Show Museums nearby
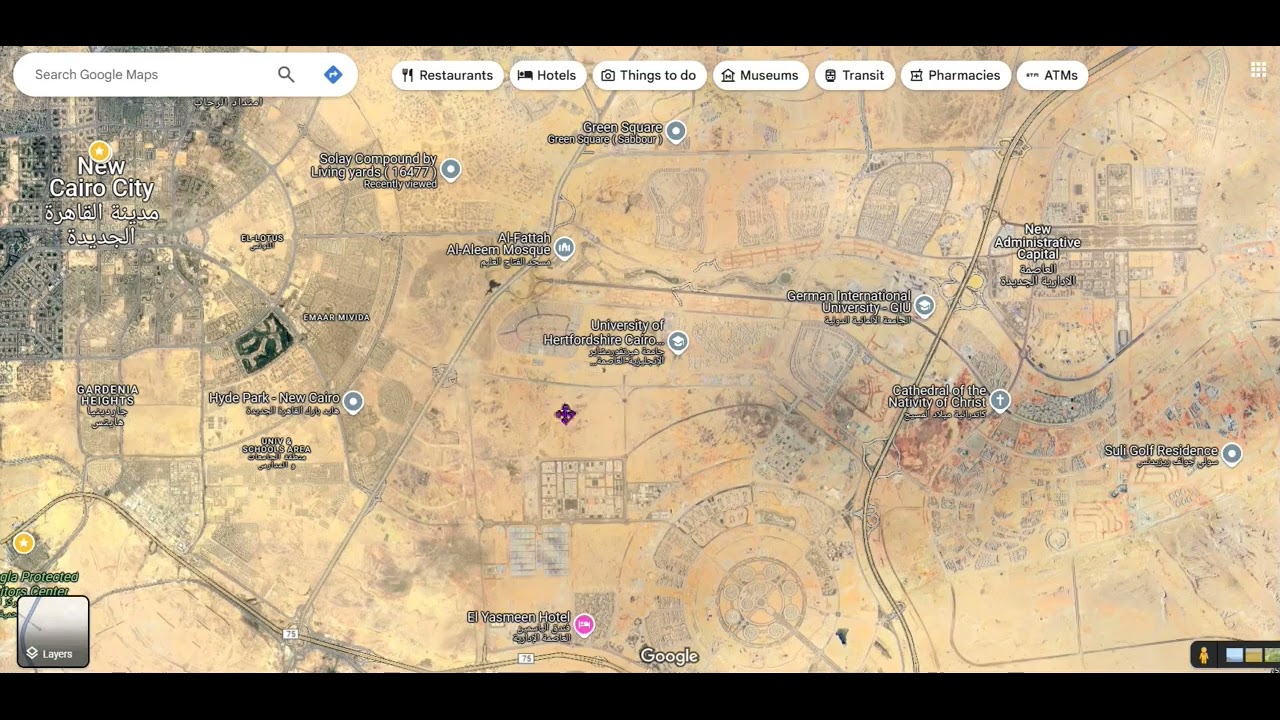 pyautogui.click(x=760, y=75)
